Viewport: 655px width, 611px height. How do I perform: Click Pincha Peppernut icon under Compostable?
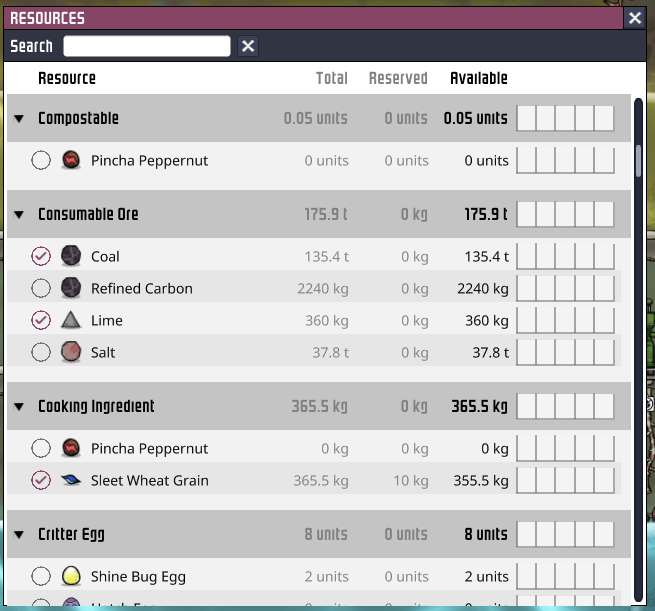coord(70,160)
